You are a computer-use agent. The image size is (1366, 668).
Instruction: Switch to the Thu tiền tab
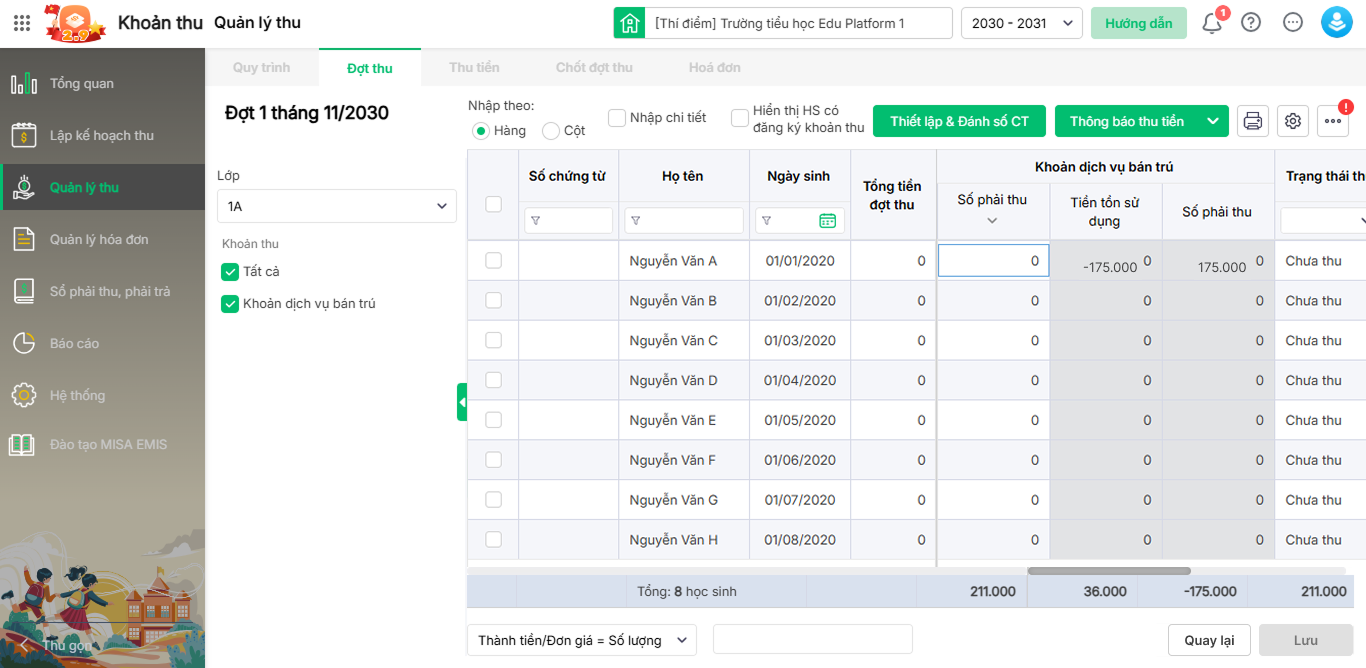coord(474,68)
